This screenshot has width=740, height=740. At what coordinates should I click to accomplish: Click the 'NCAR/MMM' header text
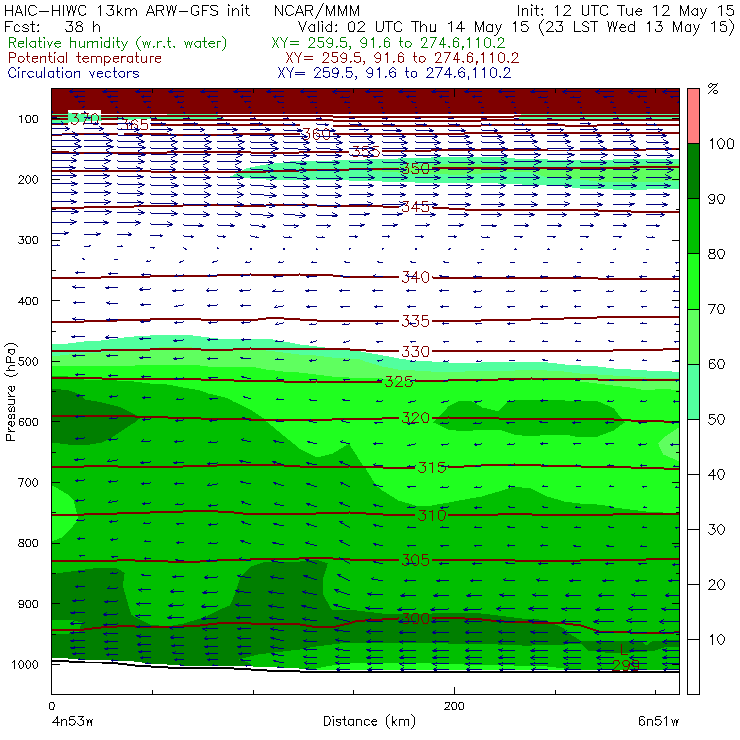click(x=317, y=10)
